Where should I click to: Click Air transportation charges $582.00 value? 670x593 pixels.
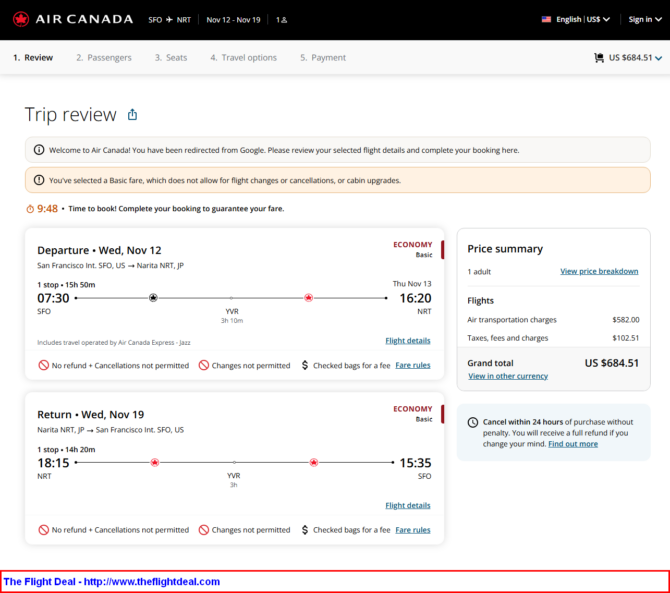(x=626, y=320)
